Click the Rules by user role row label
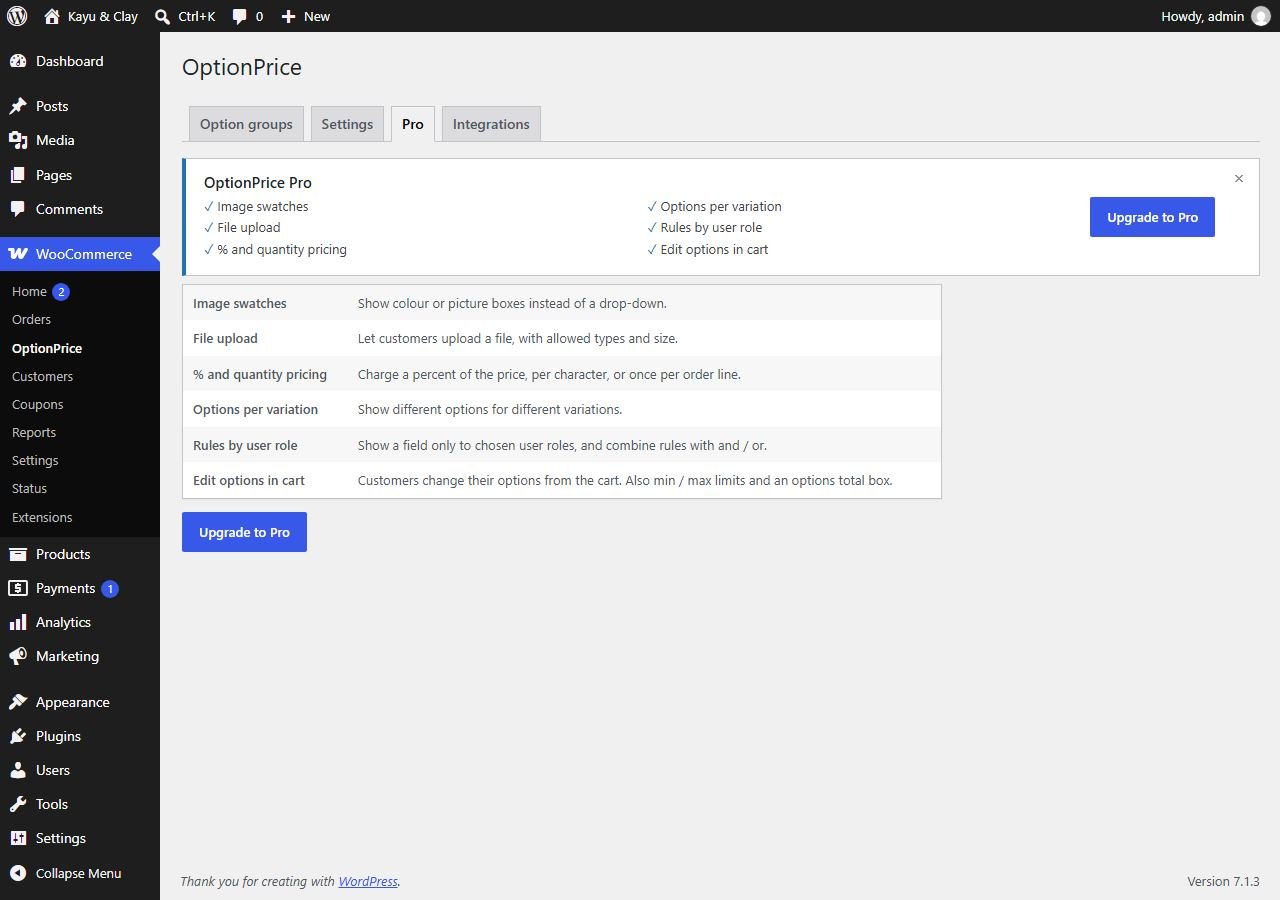 pos(245,445)
